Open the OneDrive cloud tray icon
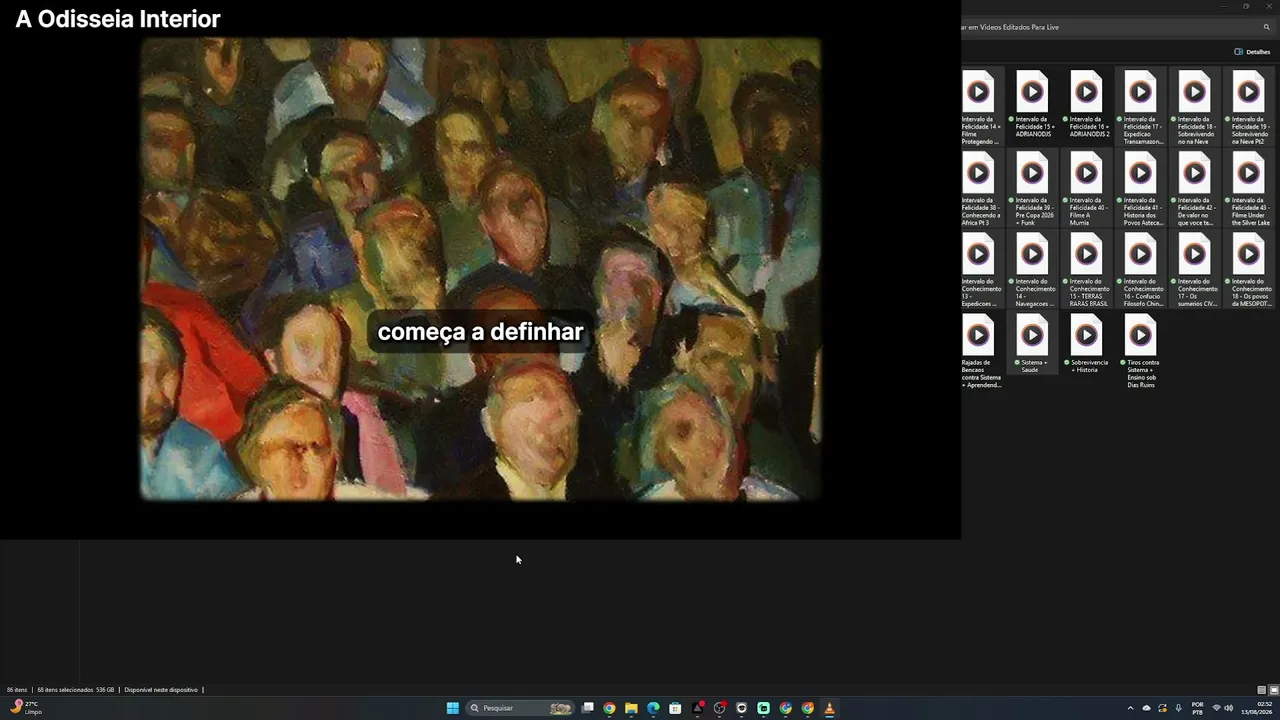 (1146, 708)
